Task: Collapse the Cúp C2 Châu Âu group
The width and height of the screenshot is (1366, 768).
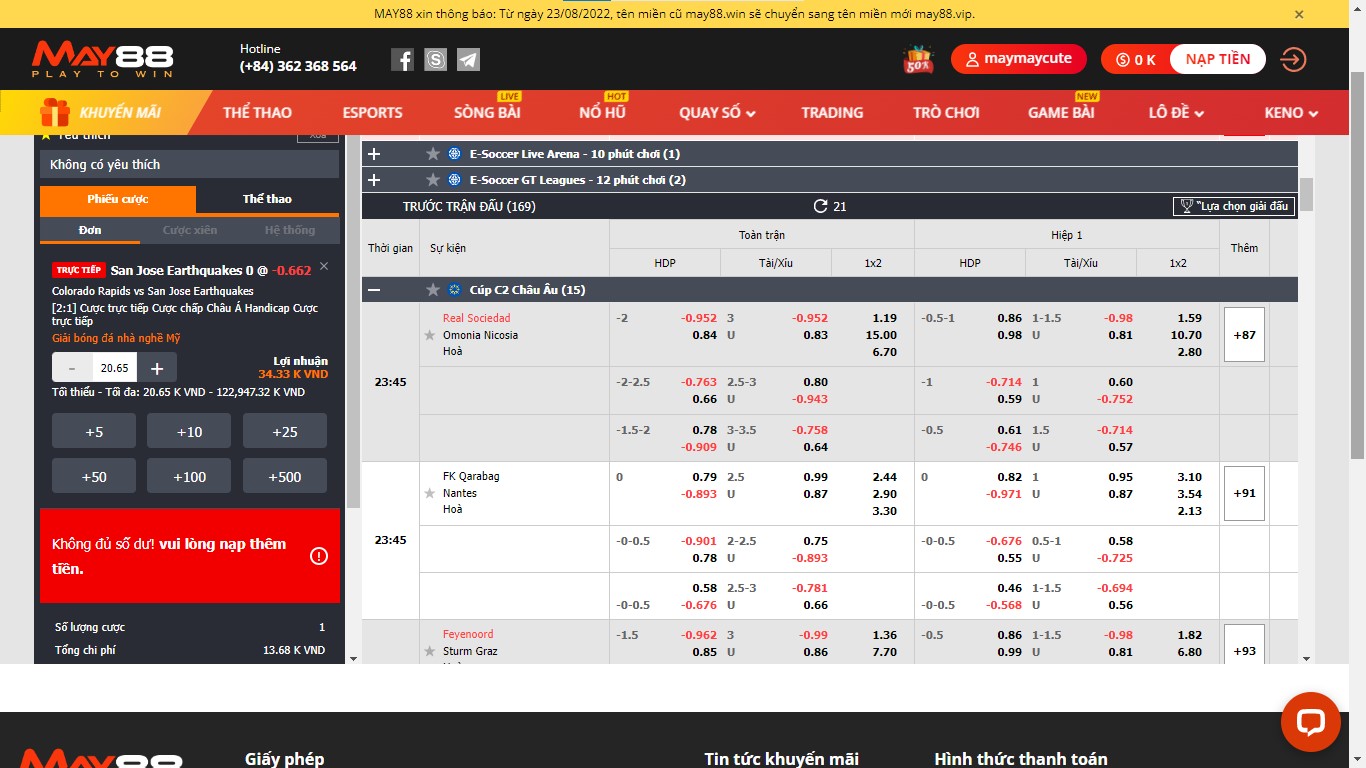Action: click(374, 290)
